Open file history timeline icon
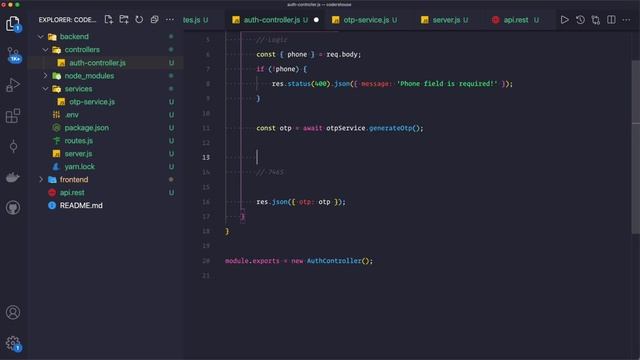Viewport: 640px width, 360px height. point(580,20)
